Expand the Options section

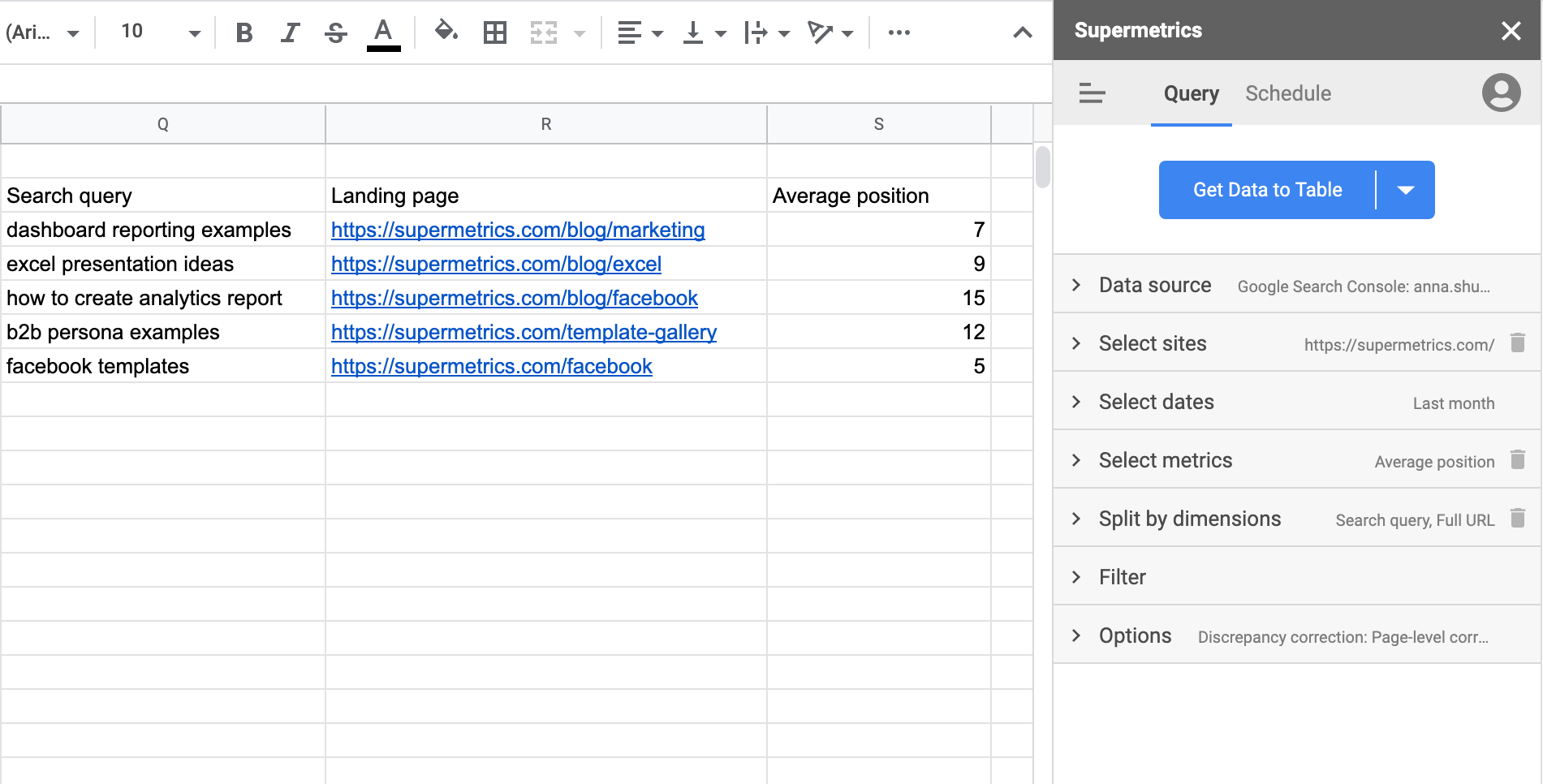pos(1297,635)
